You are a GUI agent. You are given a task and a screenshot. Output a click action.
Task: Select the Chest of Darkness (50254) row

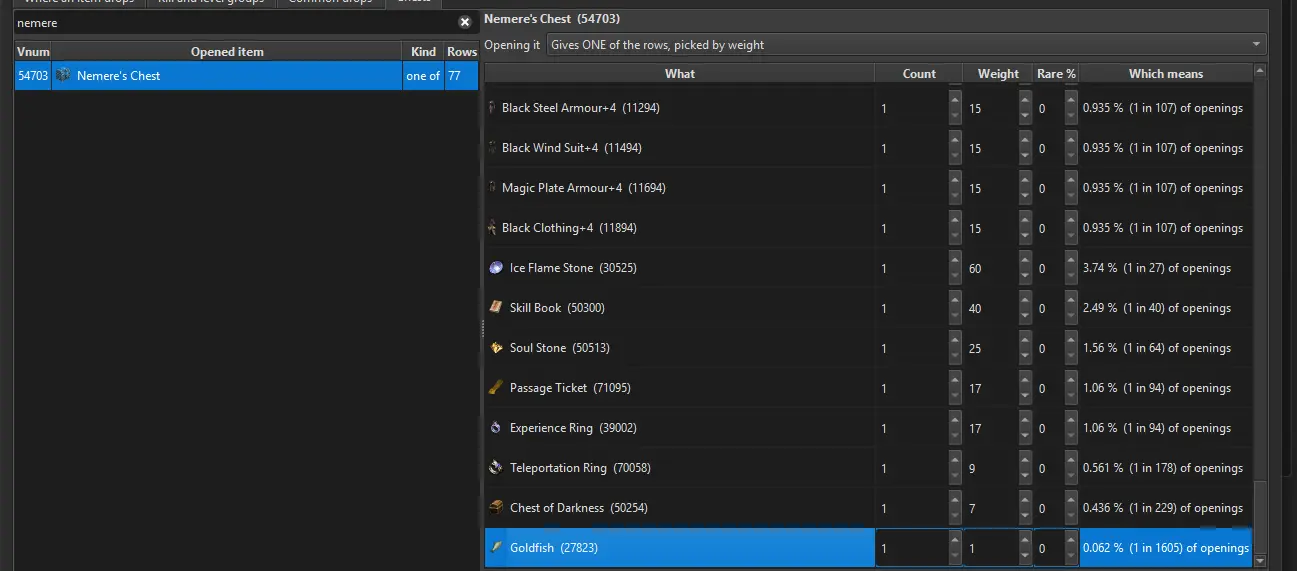click(x=868, y=508)
